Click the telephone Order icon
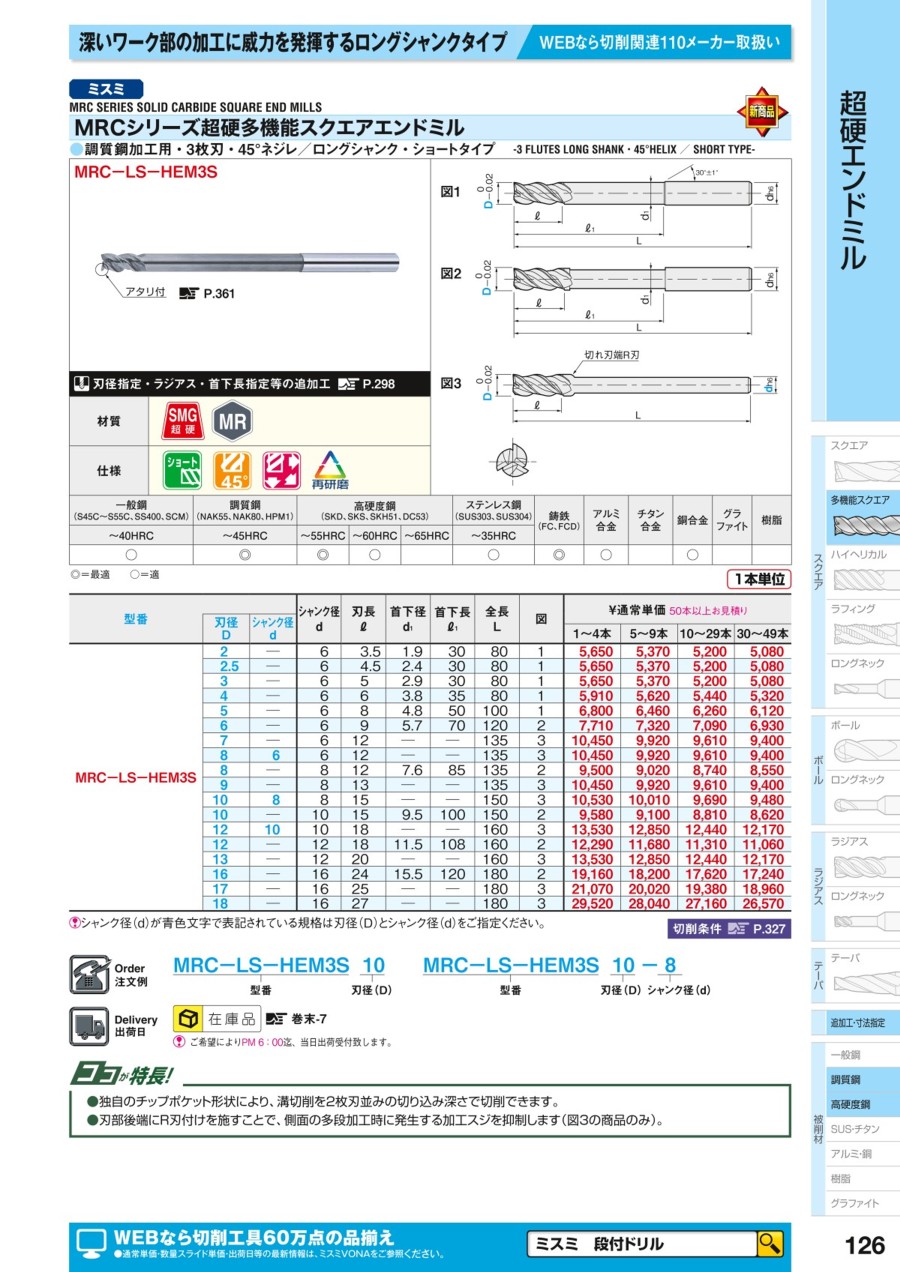 pos(88,974)
